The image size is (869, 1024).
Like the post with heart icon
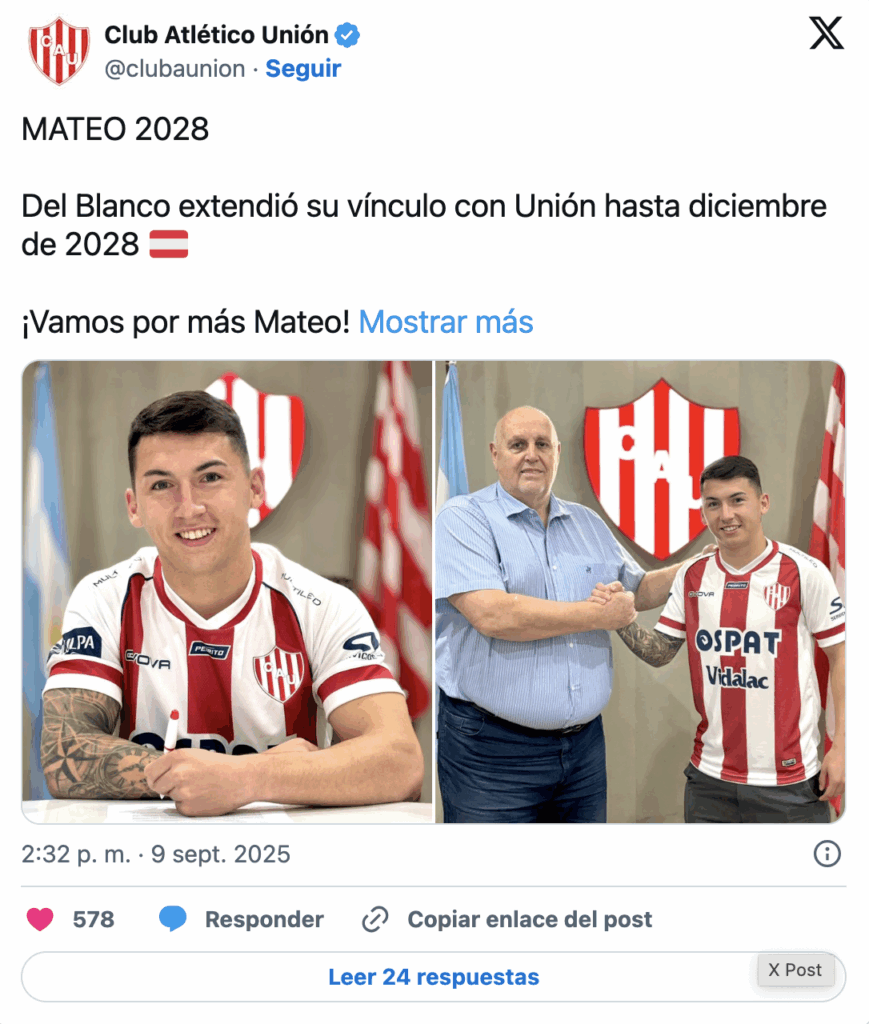[40, 919]
